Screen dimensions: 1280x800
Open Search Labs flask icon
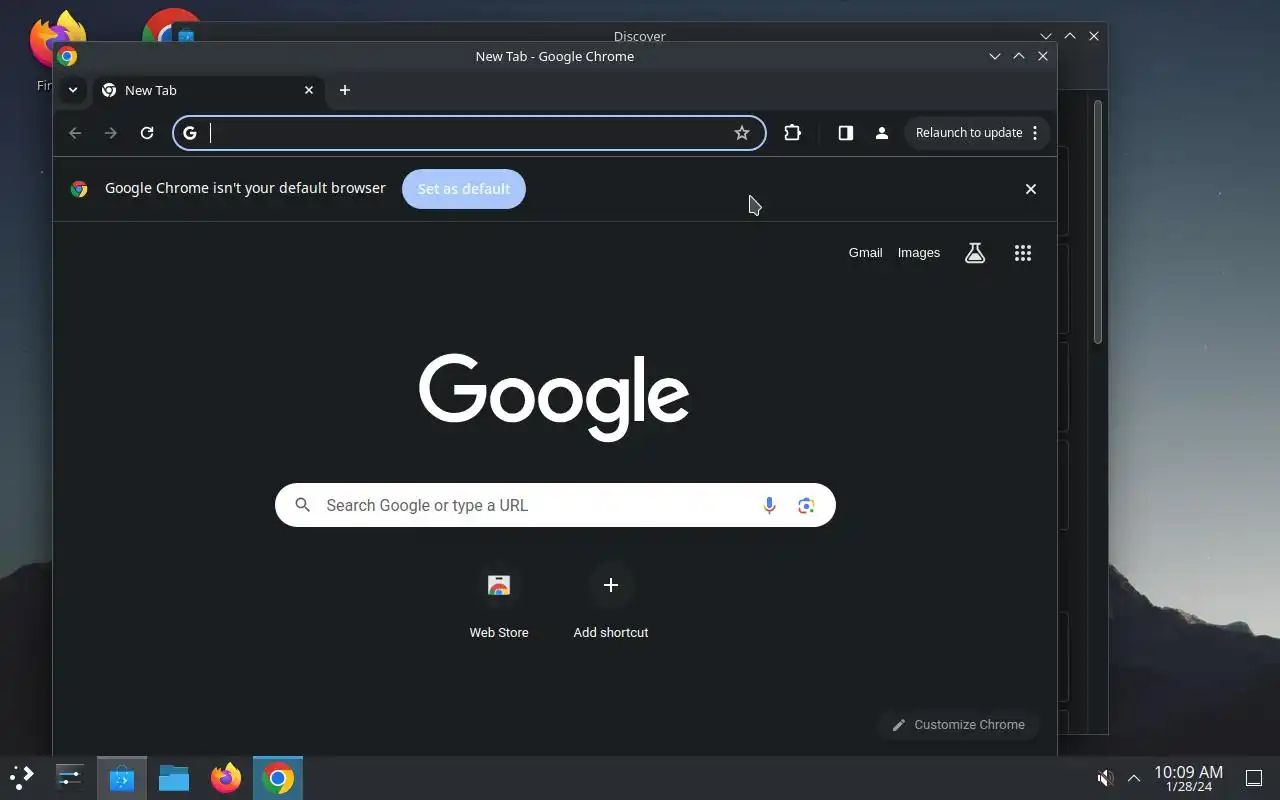click(x=975, y=253)
